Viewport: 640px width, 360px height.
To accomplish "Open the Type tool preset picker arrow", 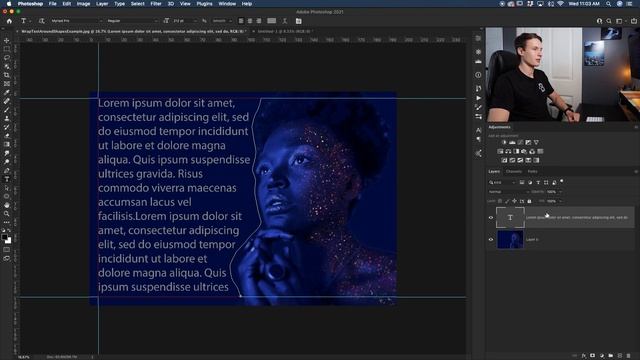I will pyautogui.click(x=30, y=21).
